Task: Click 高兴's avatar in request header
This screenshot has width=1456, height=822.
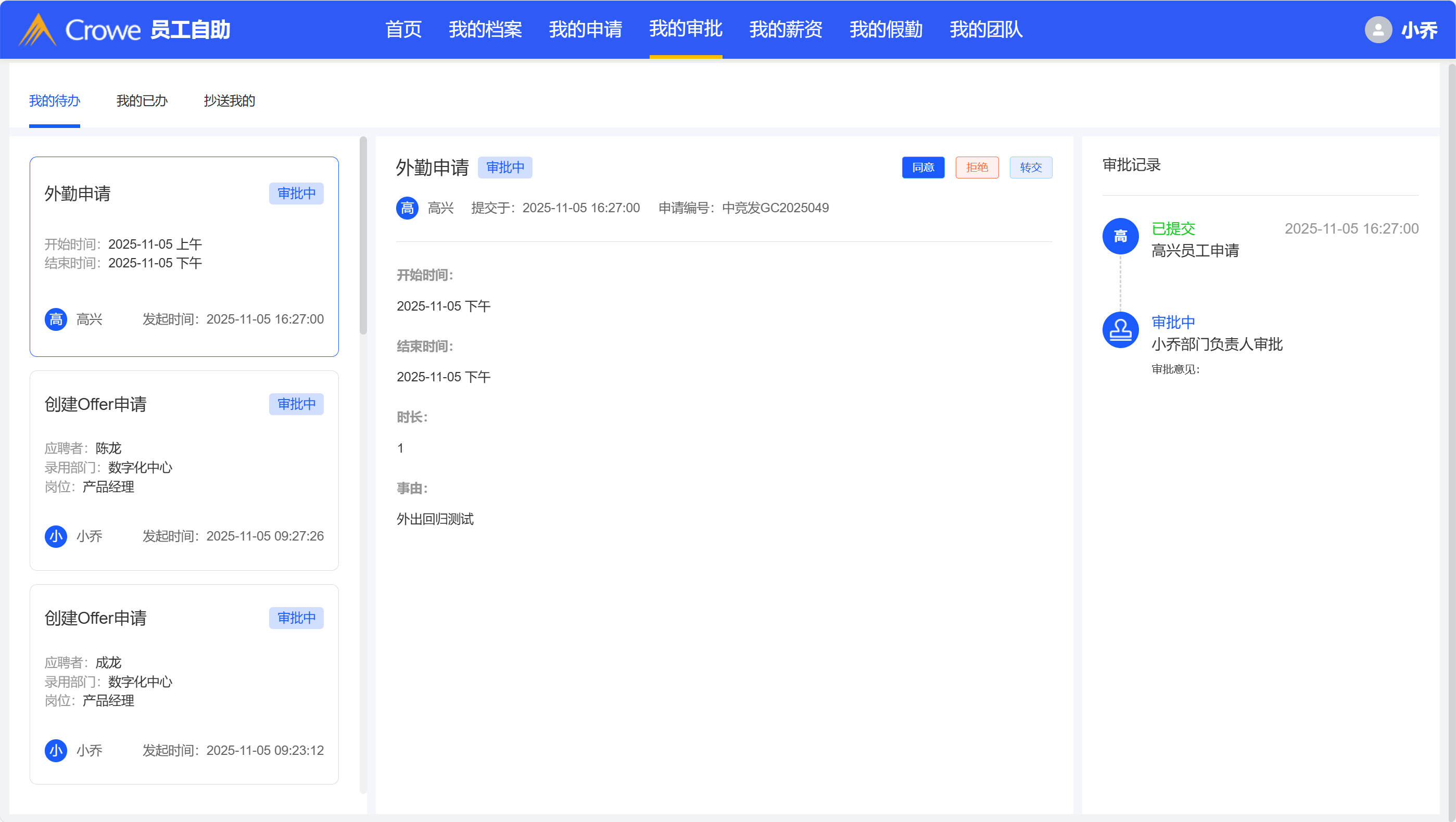Action: click(x=407, y=208)
